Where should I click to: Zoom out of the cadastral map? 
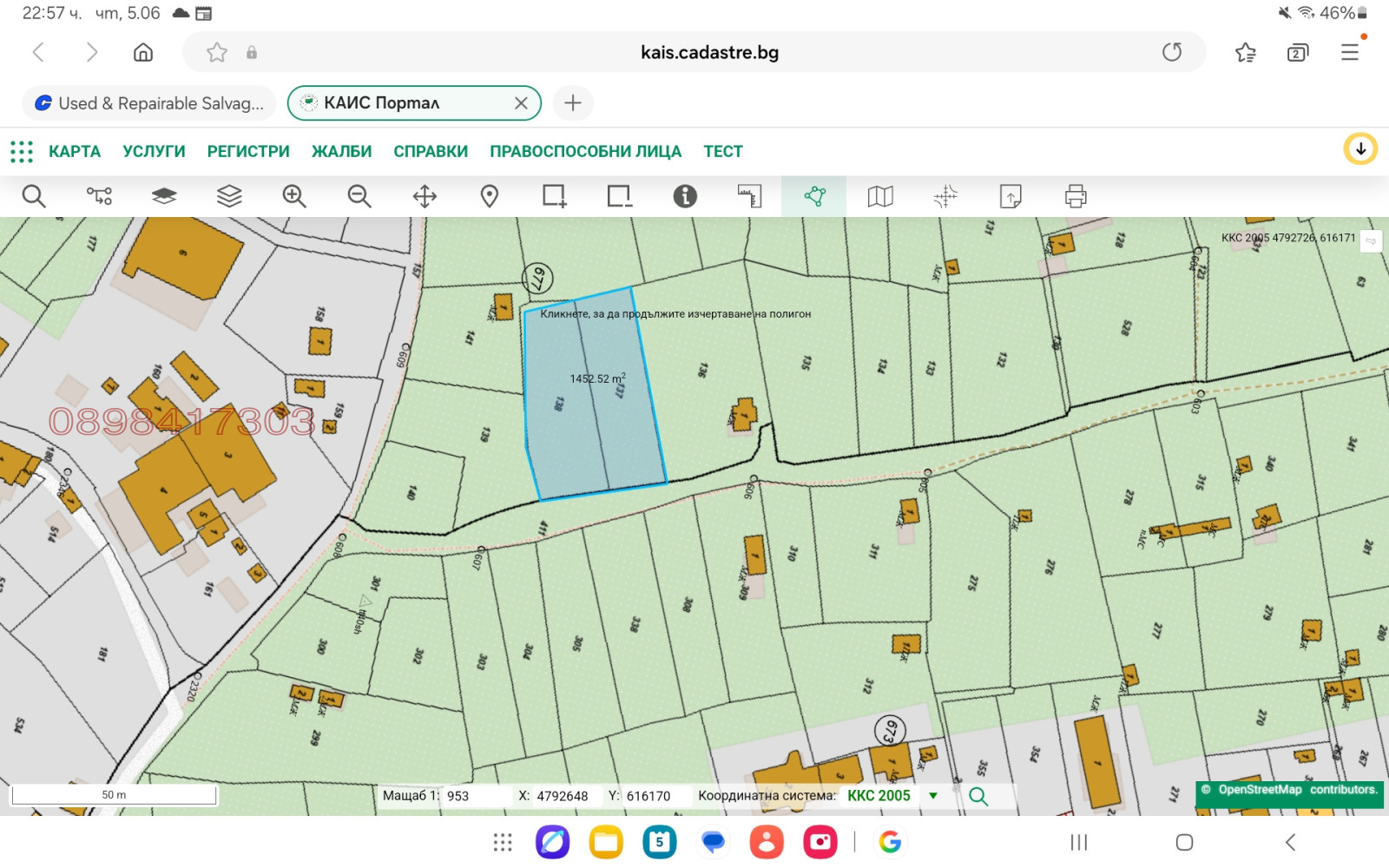[x=359, y=196]
